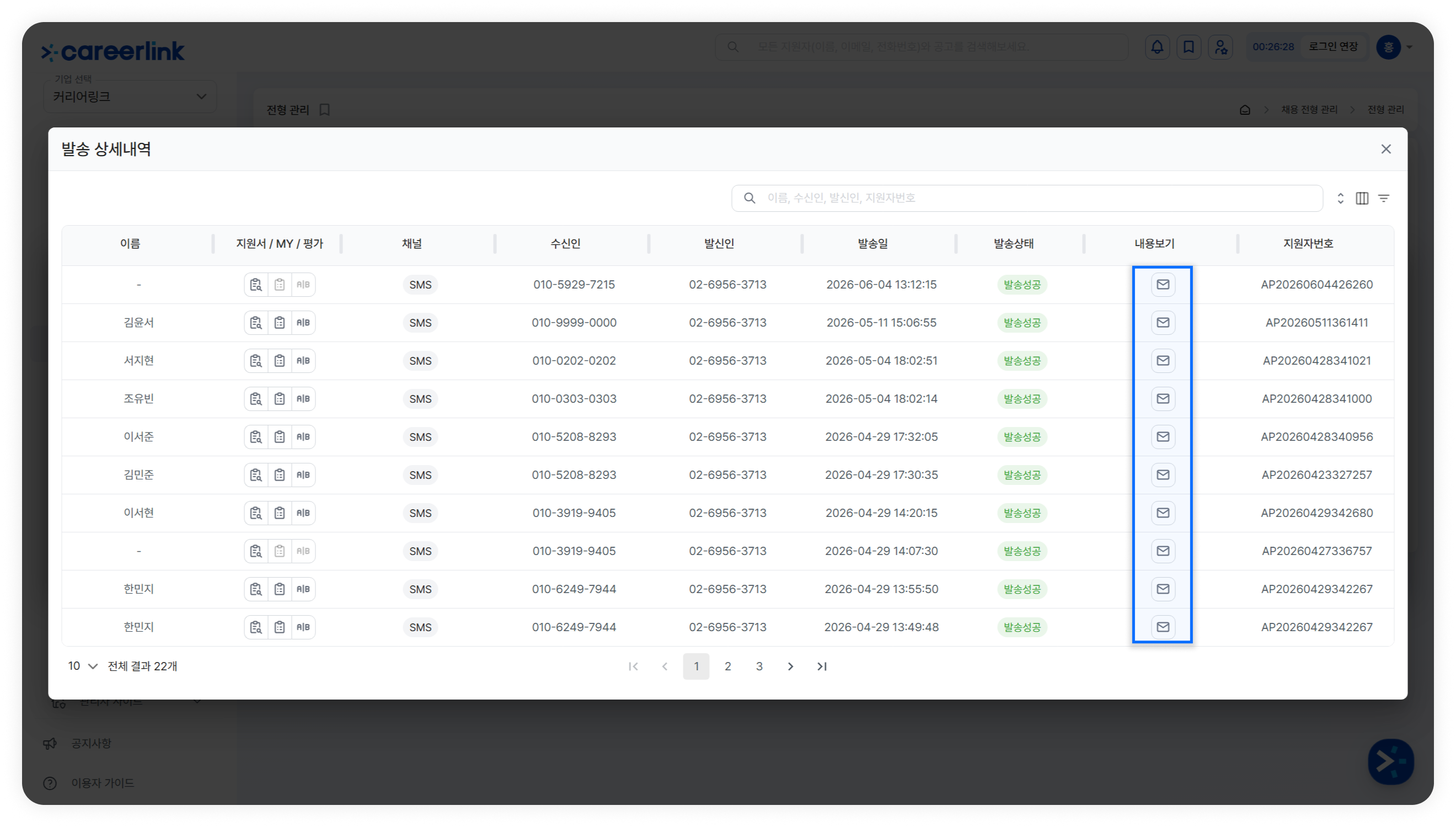This screenshot has width=1456, height=827.
Task: Click the careerlink logo
Action: click(x=113, y=51)
